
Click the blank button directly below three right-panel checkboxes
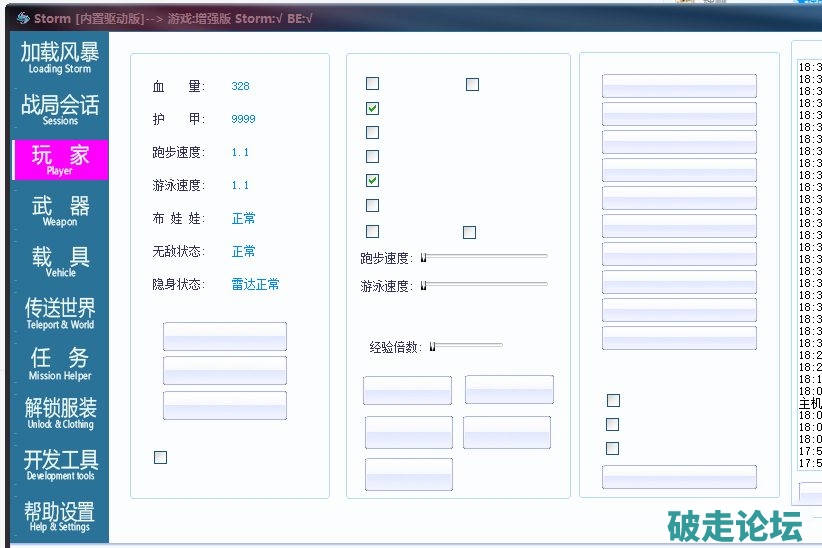tap(679, 477)
